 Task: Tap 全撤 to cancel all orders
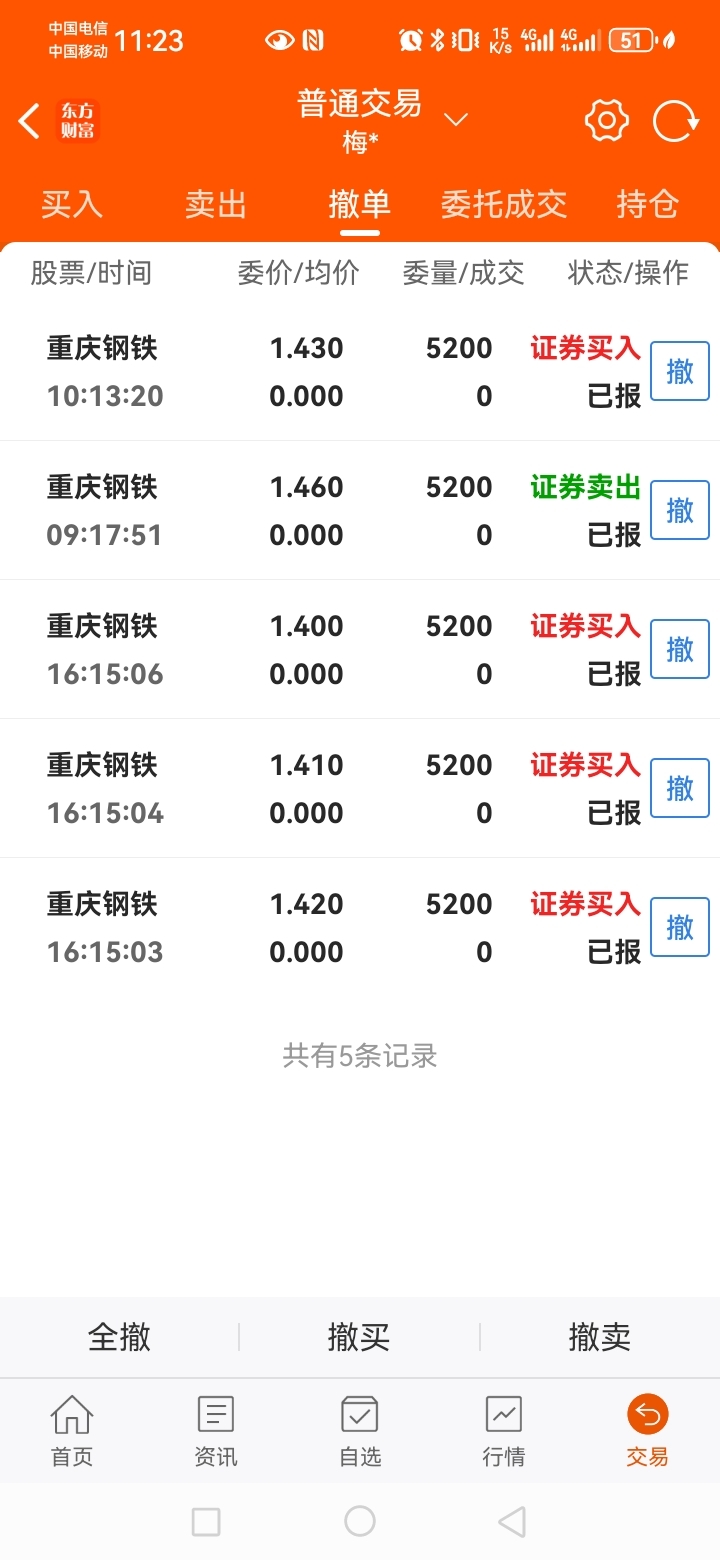point(120,1337)
